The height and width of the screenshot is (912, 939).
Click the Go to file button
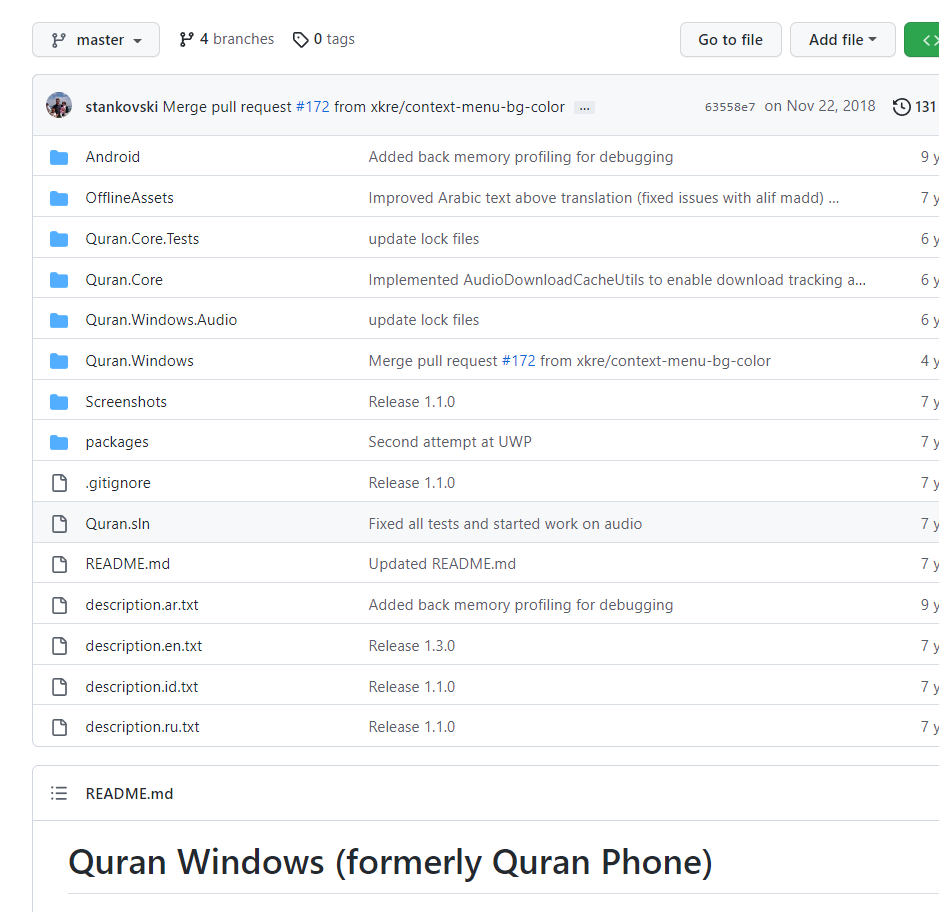730,40
